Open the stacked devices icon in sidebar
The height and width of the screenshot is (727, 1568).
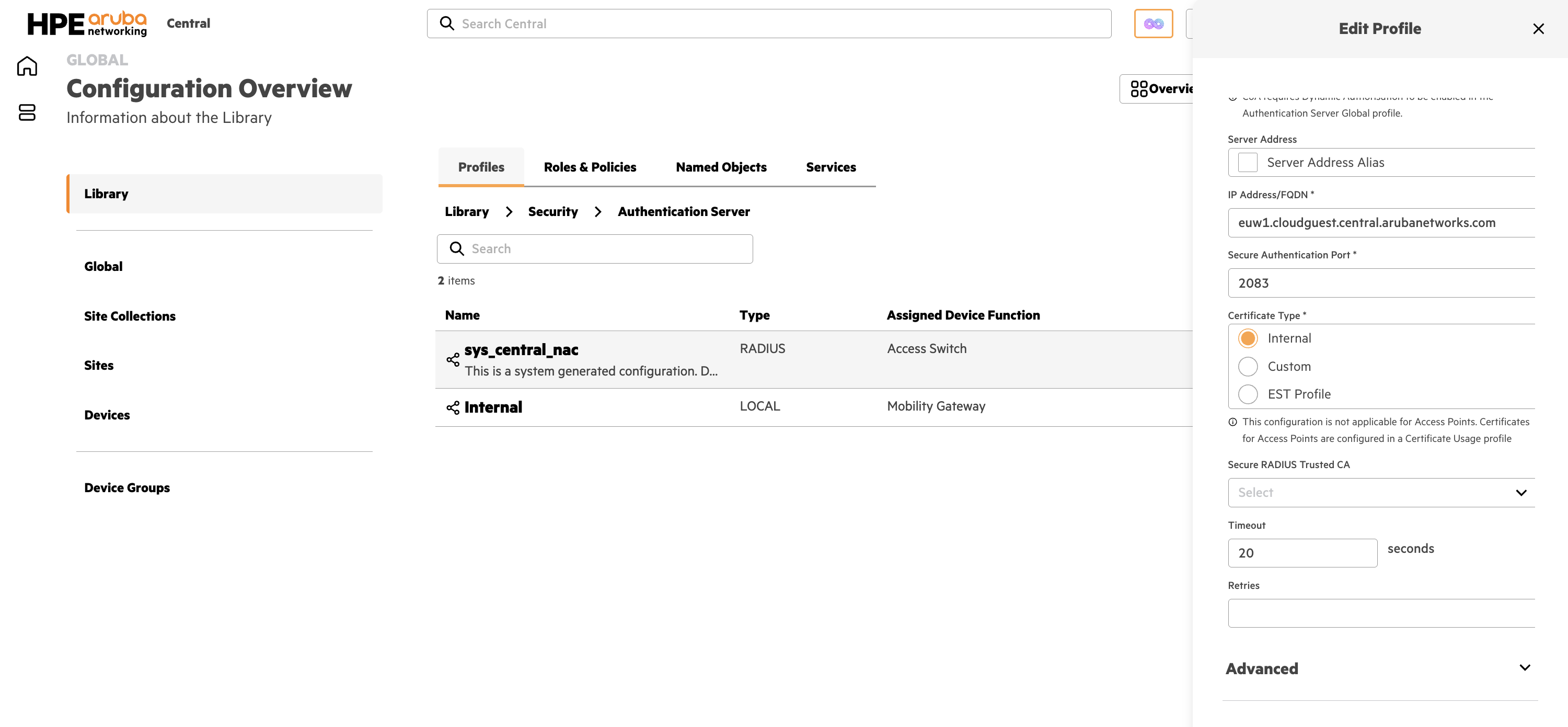coord(27,112)
